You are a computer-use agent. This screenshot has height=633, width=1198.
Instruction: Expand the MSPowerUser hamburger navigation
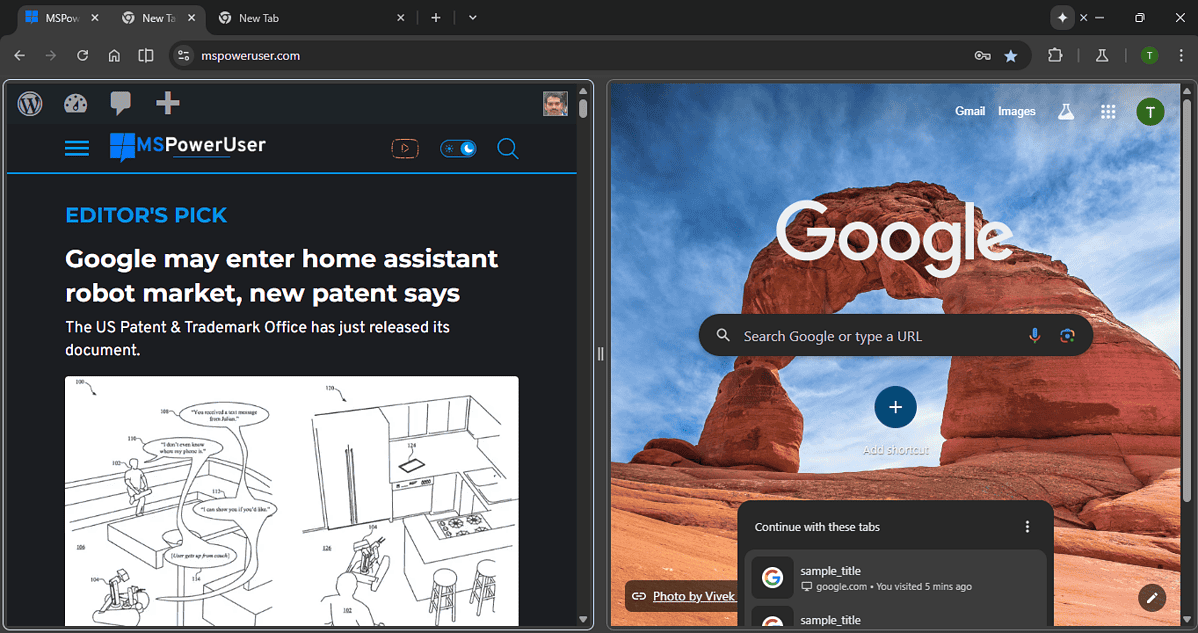(x=76, y=147)
